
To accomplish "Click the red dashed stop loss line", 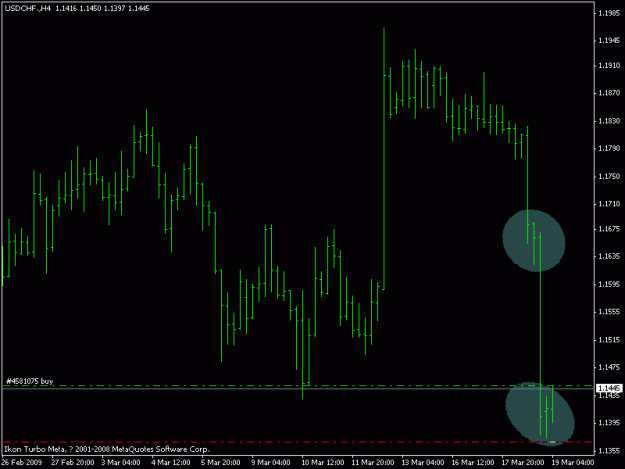I will coord(297,442).
